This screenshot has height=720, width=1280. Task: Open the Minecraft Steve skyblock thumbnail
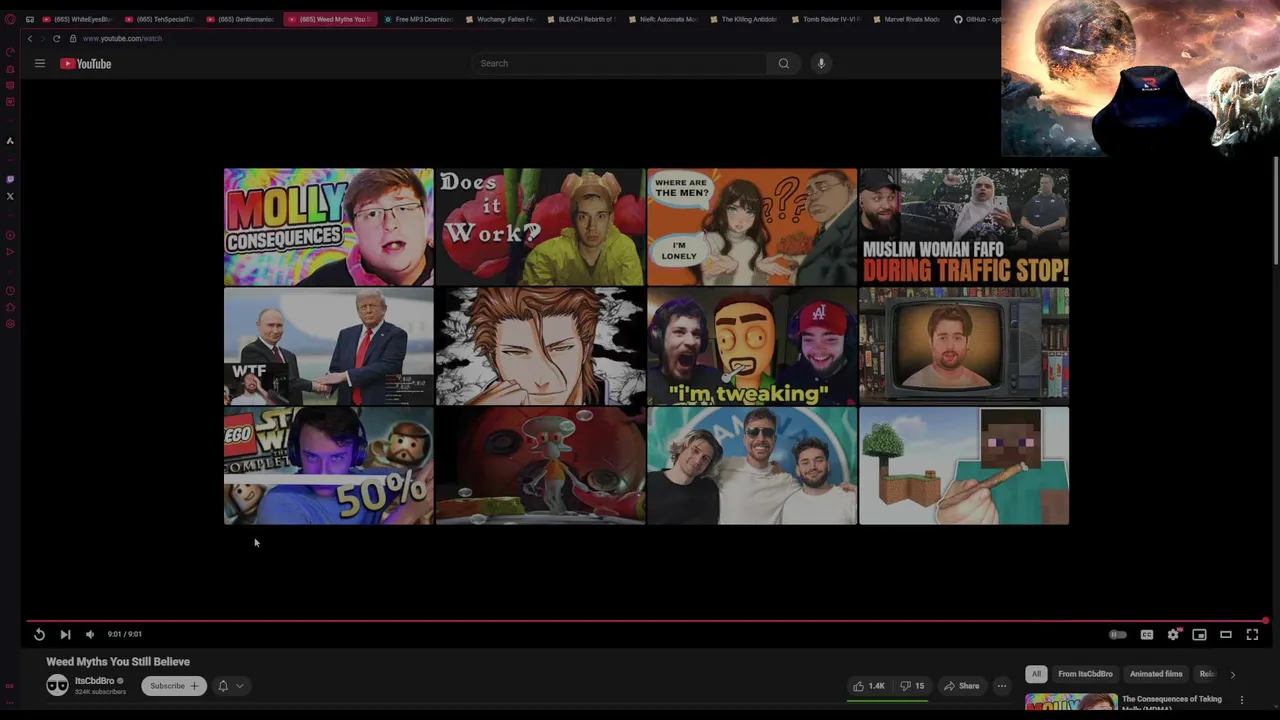pos(964,466)
